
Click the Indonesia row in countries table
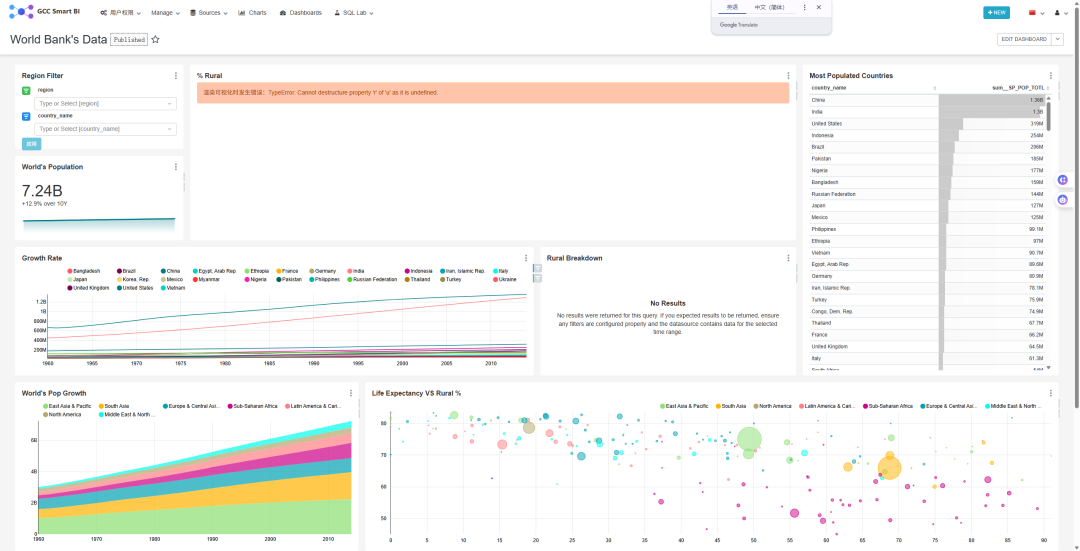pos(927,135)
